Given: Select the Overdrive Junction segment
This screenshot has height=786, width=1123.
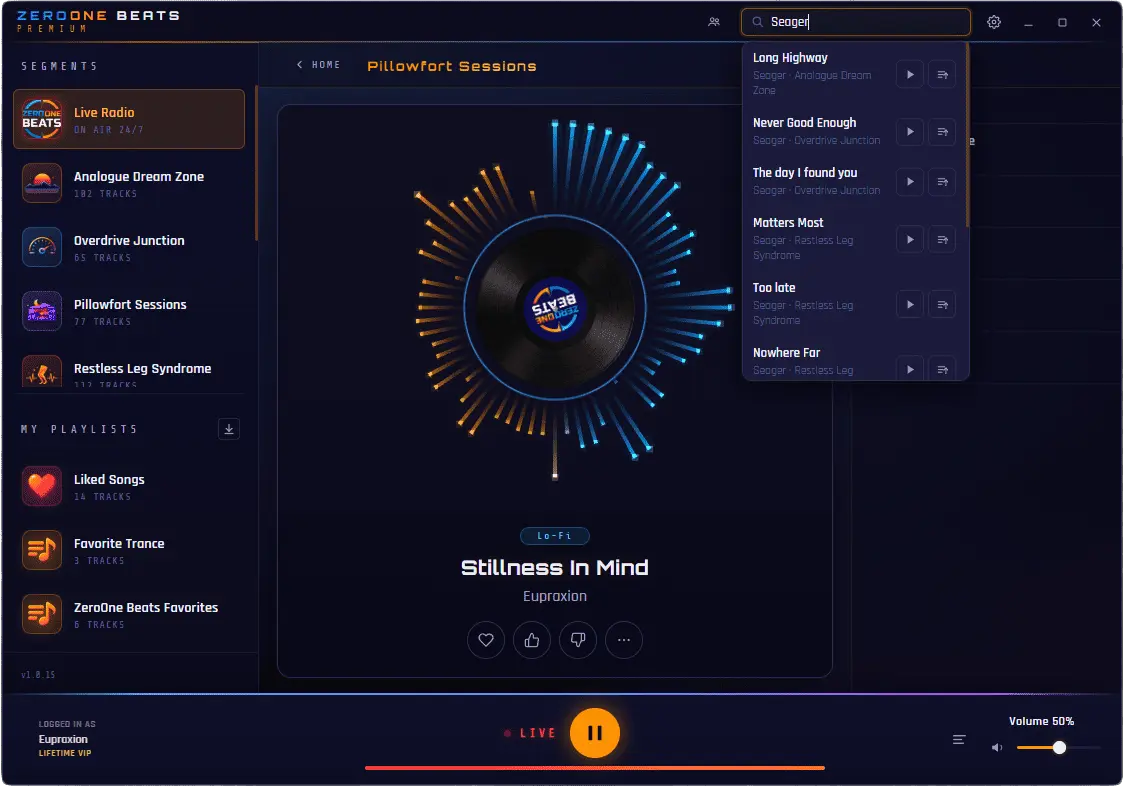Looking at the screenshot, I should tap(129, 247).
